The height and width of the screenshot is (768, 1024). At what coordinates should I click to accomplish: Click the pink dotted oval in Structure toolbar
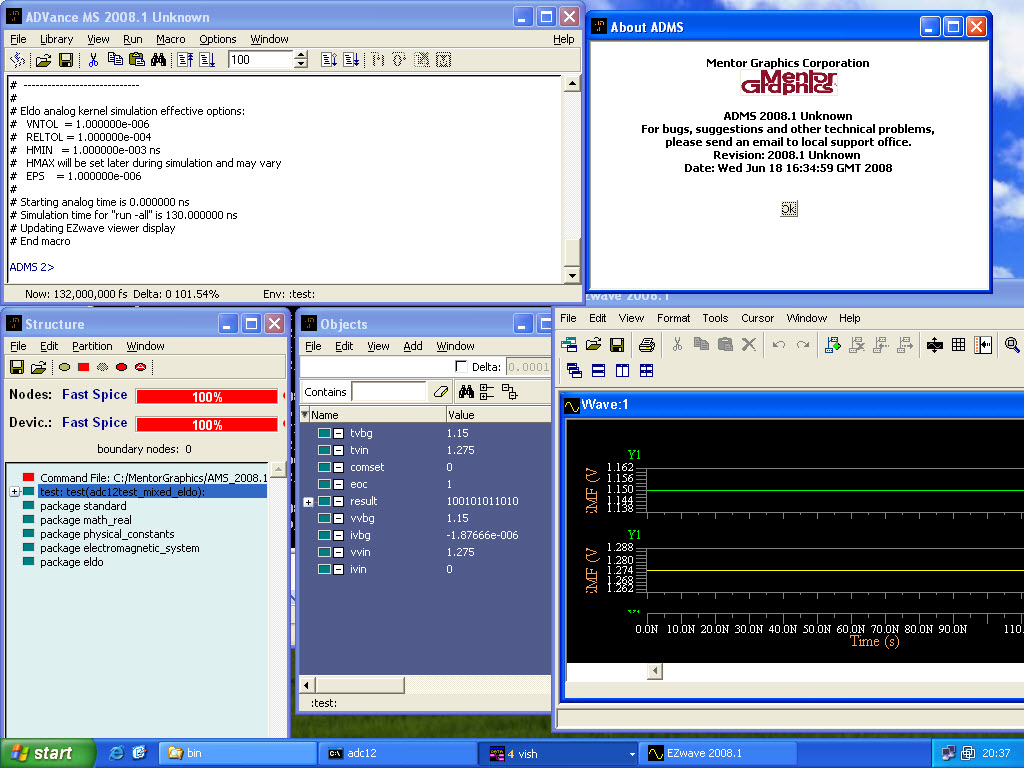pos(103,367)
